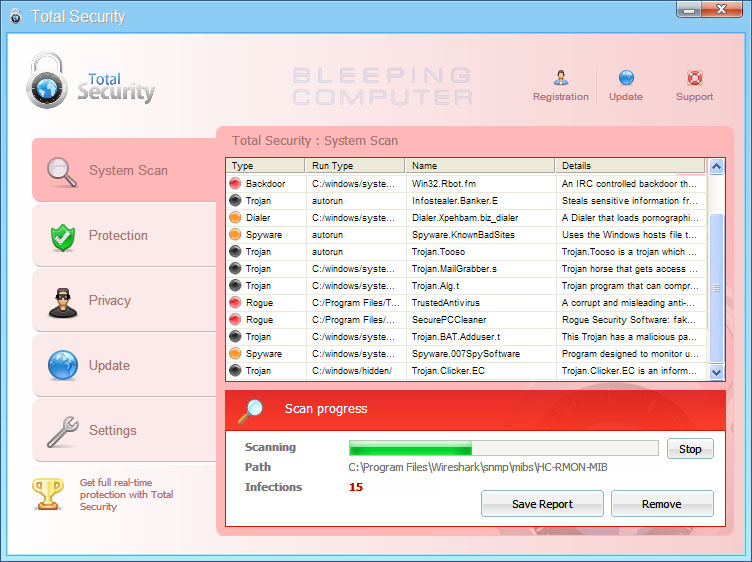Select the Spyware.KnownBadSites entry name
752x562 pixels.
(x=463, y=234)
